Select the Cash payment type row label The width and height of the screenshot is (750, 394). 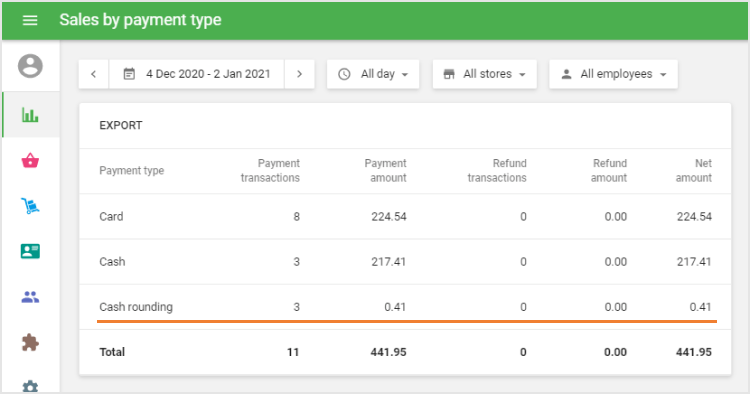click(x=112, y=262)
